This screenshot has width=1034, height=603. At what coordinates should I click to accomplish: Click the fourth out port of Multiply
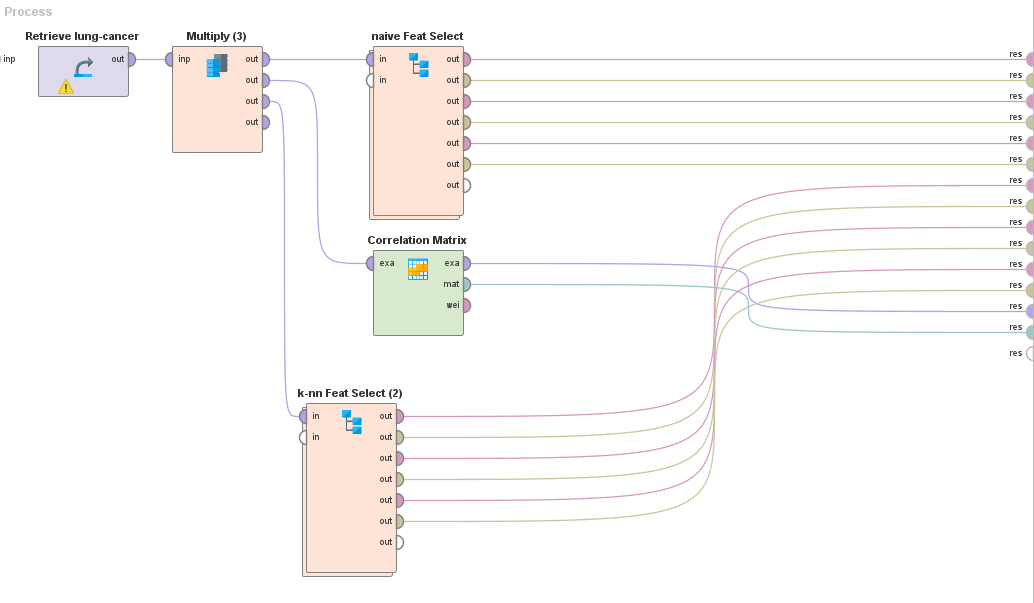click(x=265, y=122)
